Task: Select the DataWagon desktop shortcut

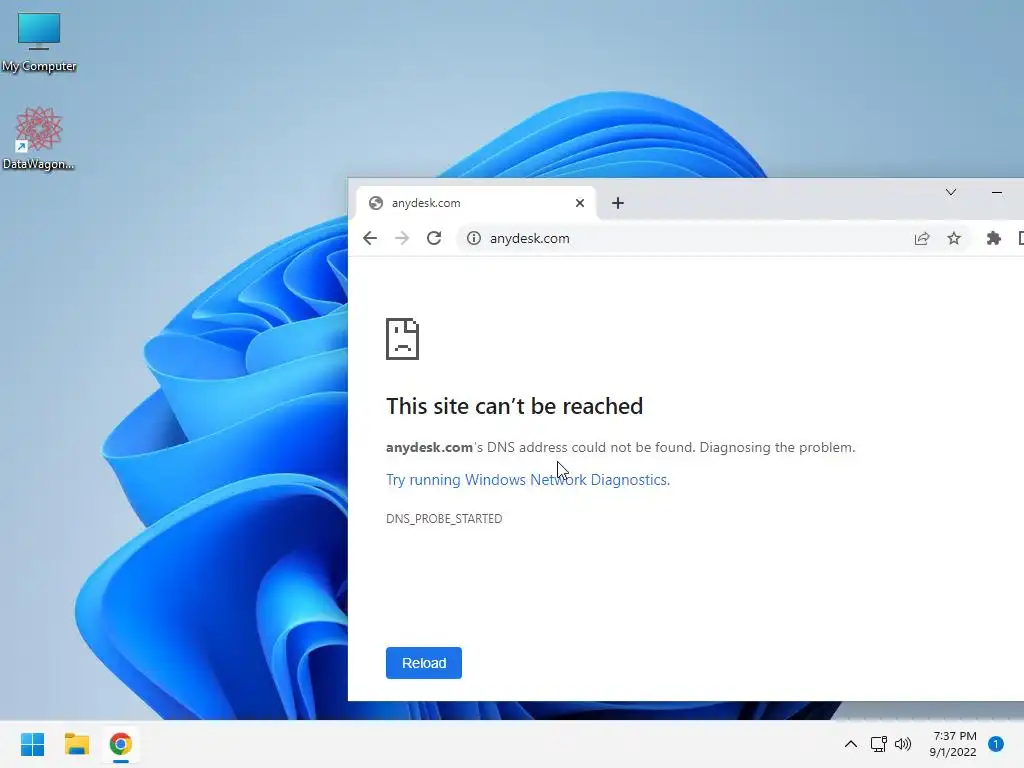Action: pos(39,138)
